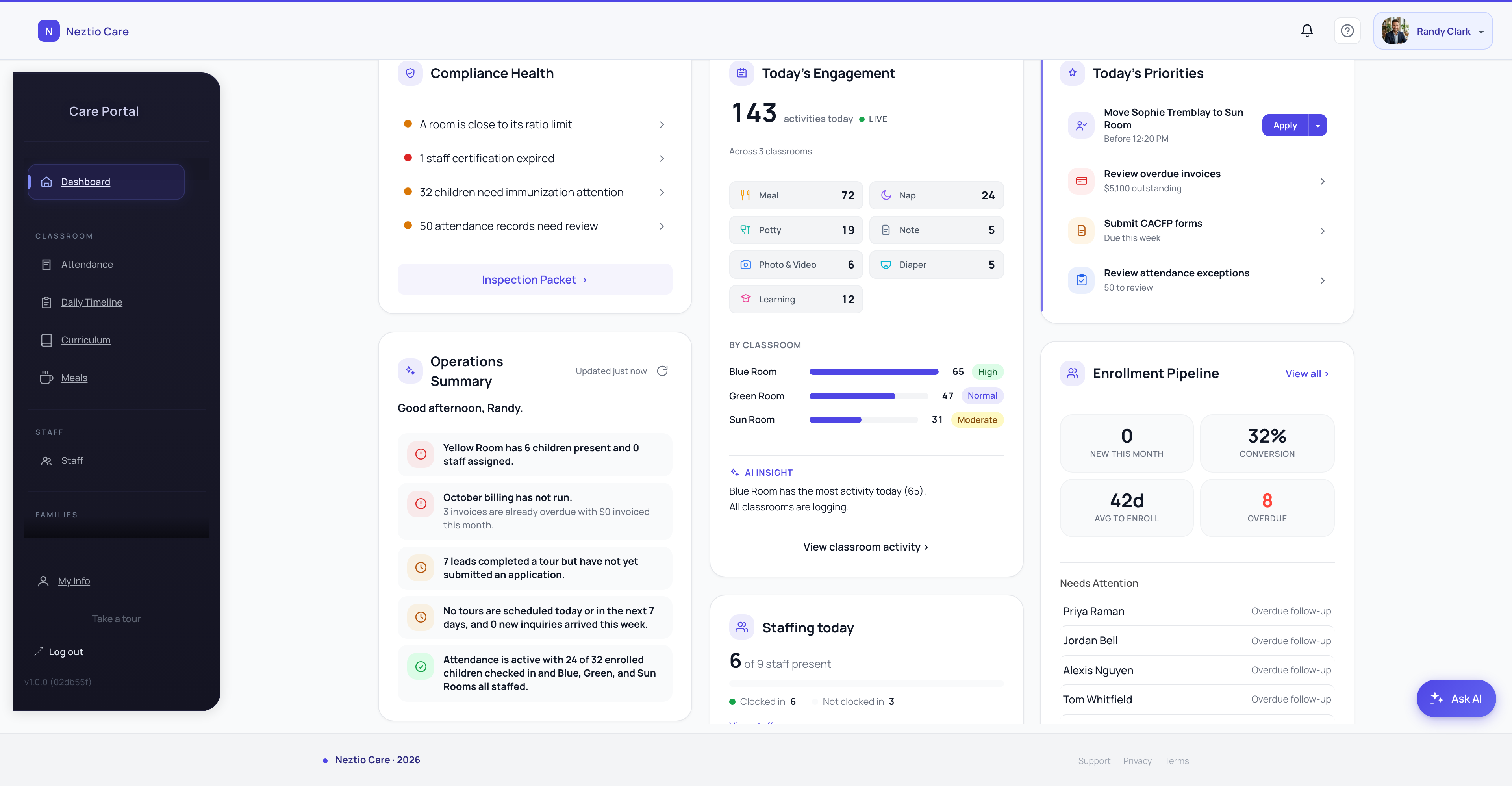Click the Blue Room activity bar

pos(874,372)
